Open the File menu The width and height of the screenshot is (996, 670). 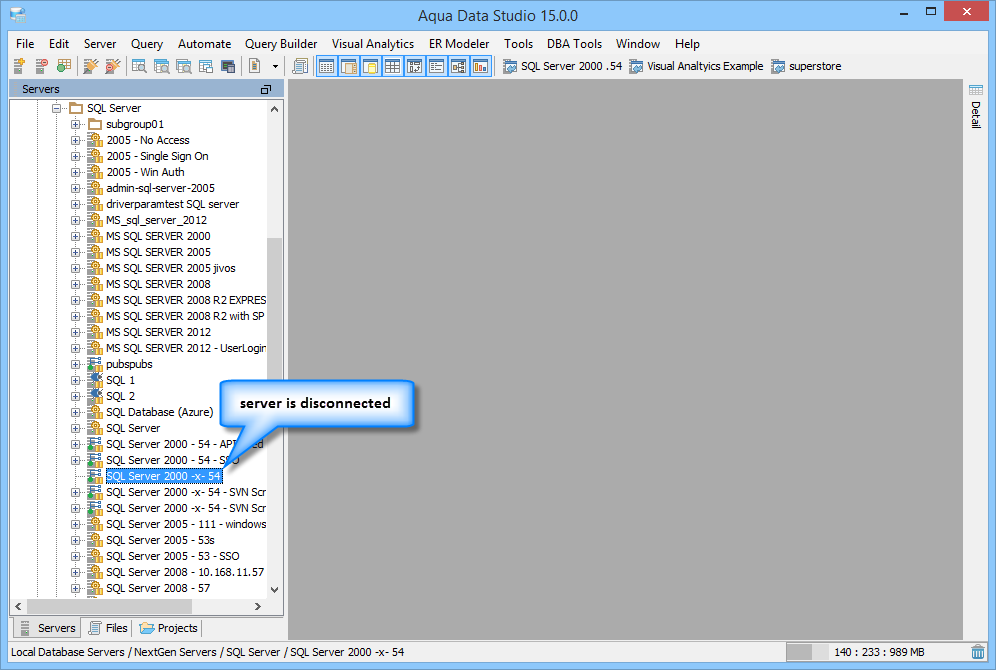click(25, 44)
